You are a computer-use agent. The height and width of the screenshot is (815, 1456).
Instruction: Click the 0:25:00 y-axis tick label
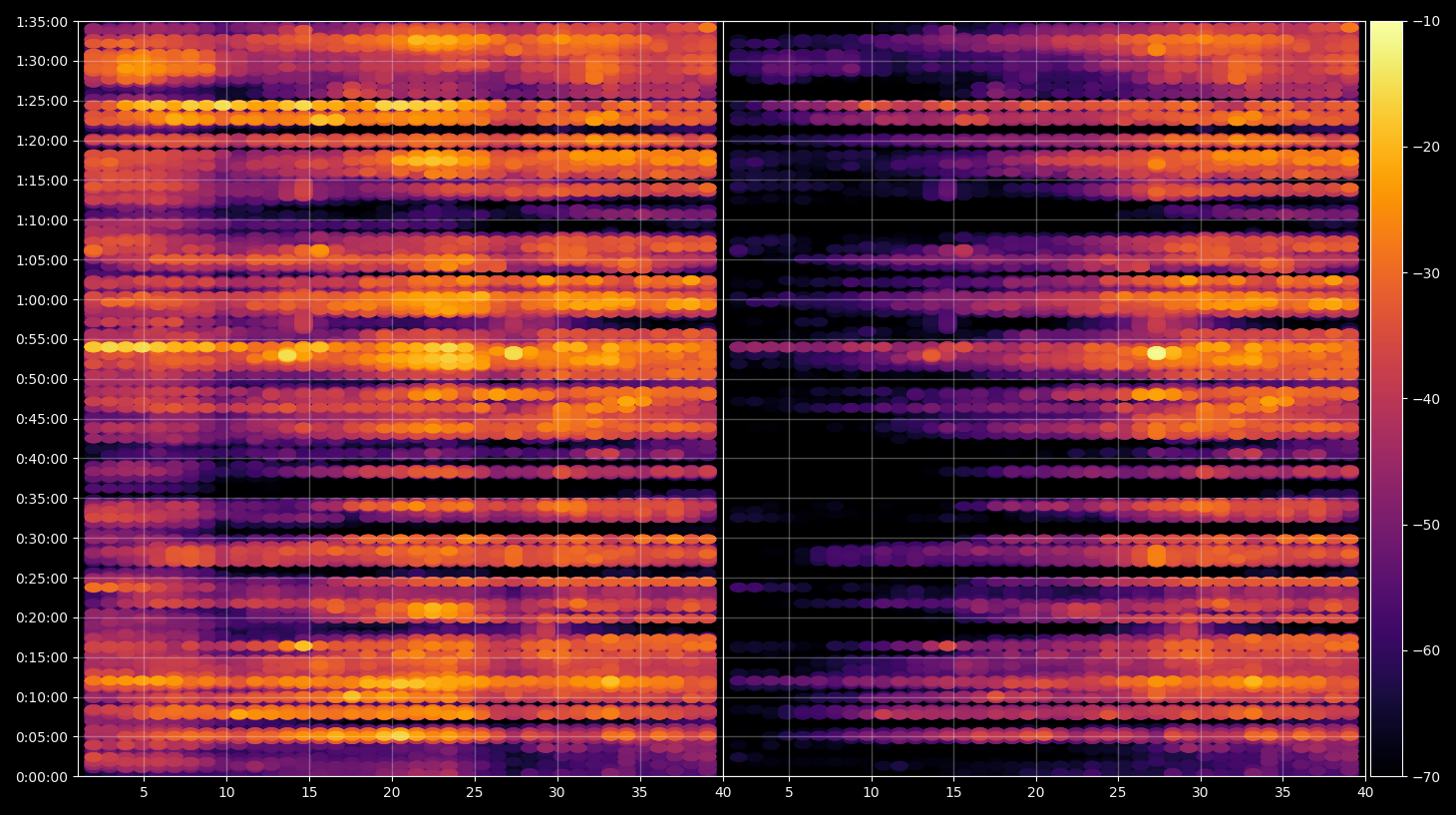[42, 579]
